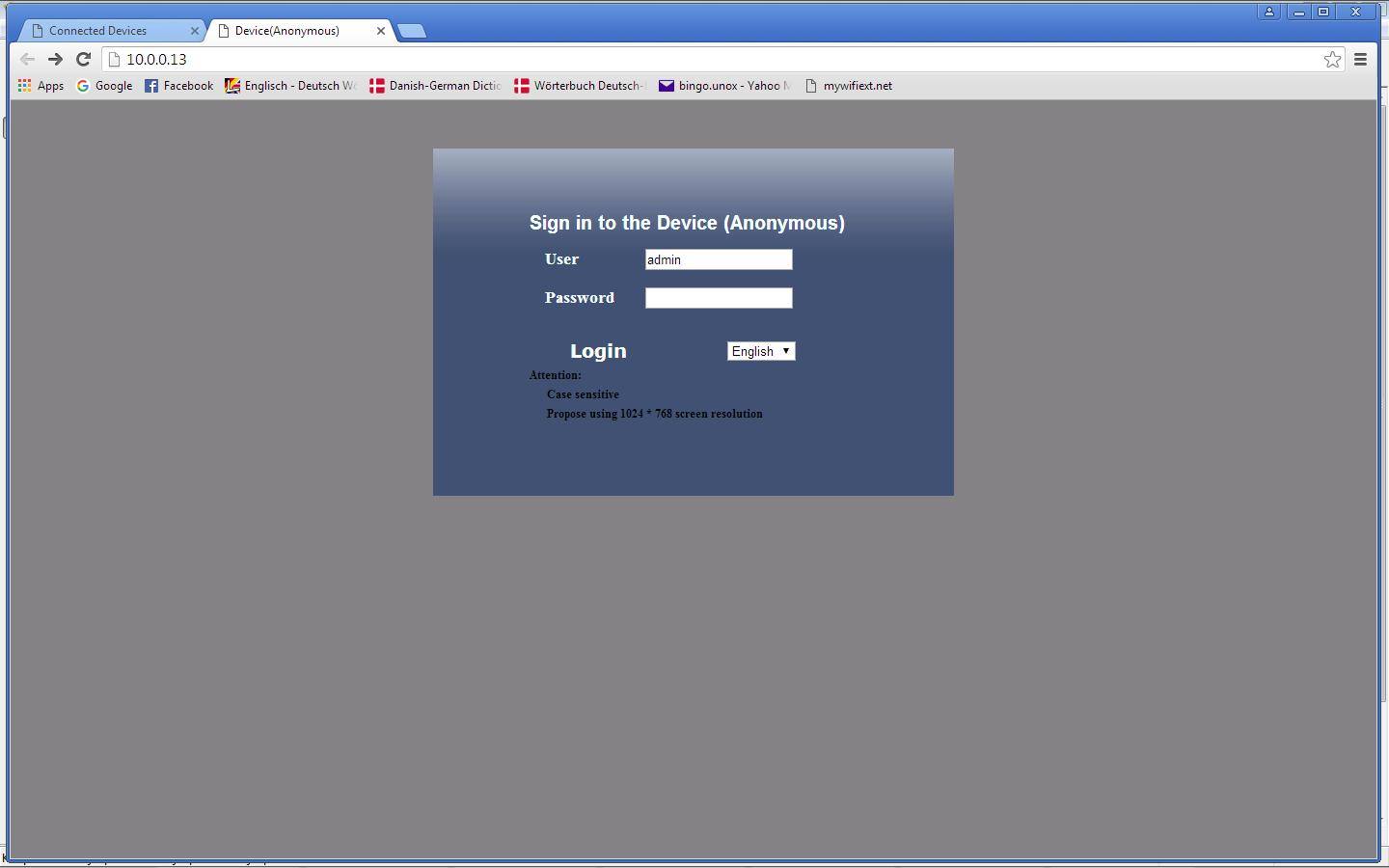Open a new browser tab
Image resolution: width=1389 pixels, height=868 pixels.
412,31
